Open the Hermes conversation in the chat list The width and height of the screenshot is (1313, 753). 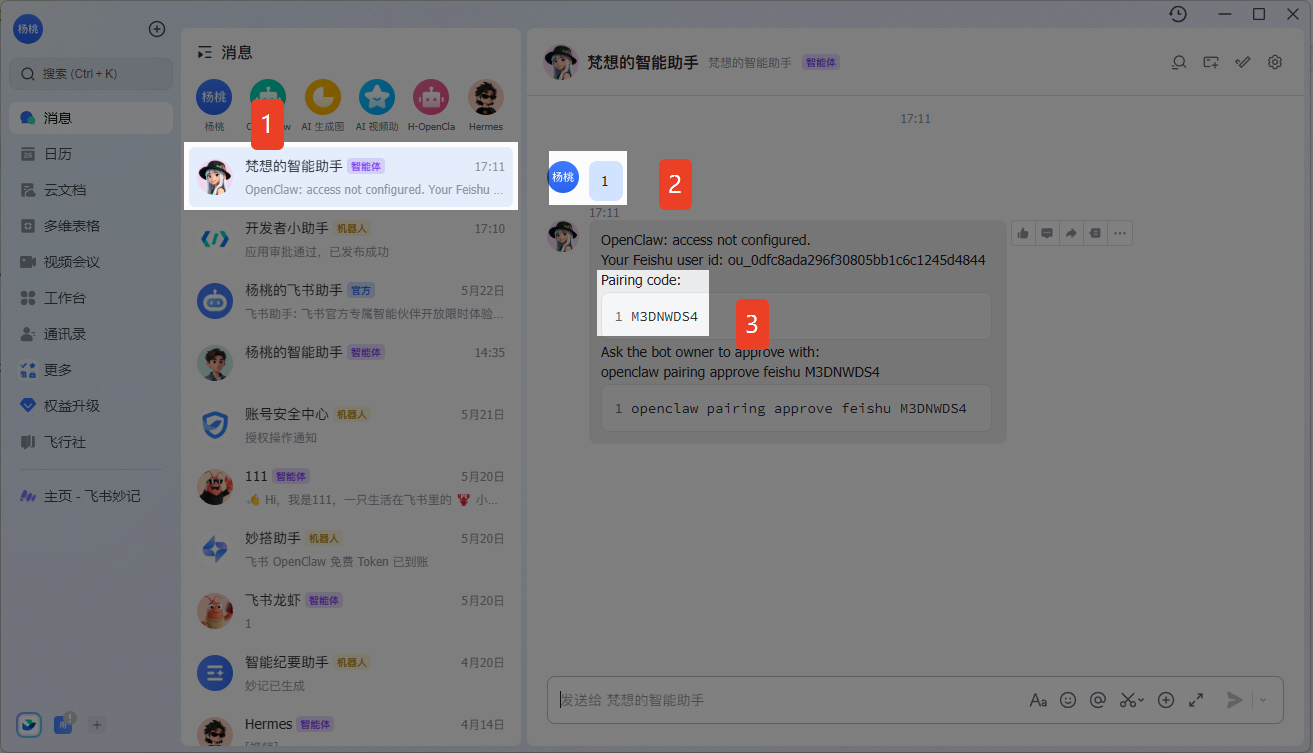(351, 730)
